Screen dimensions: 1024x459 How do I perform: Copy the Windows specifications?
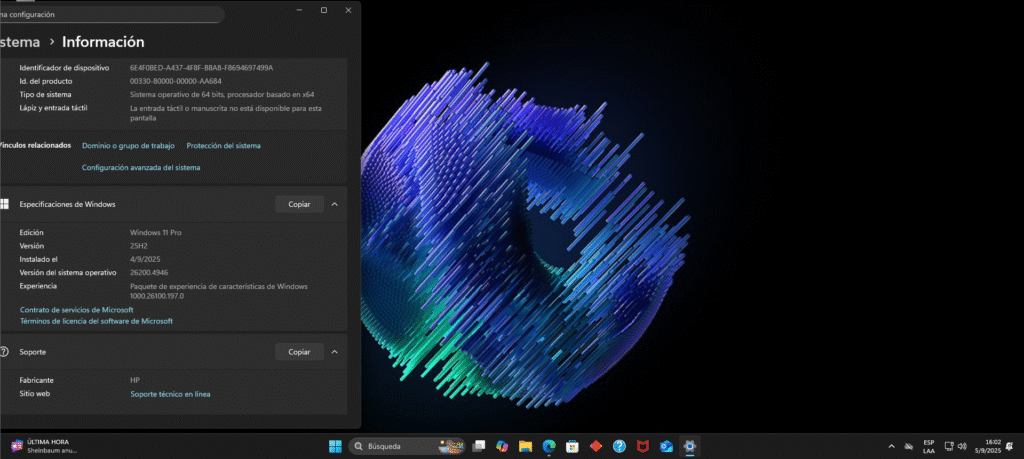point(299,204)
